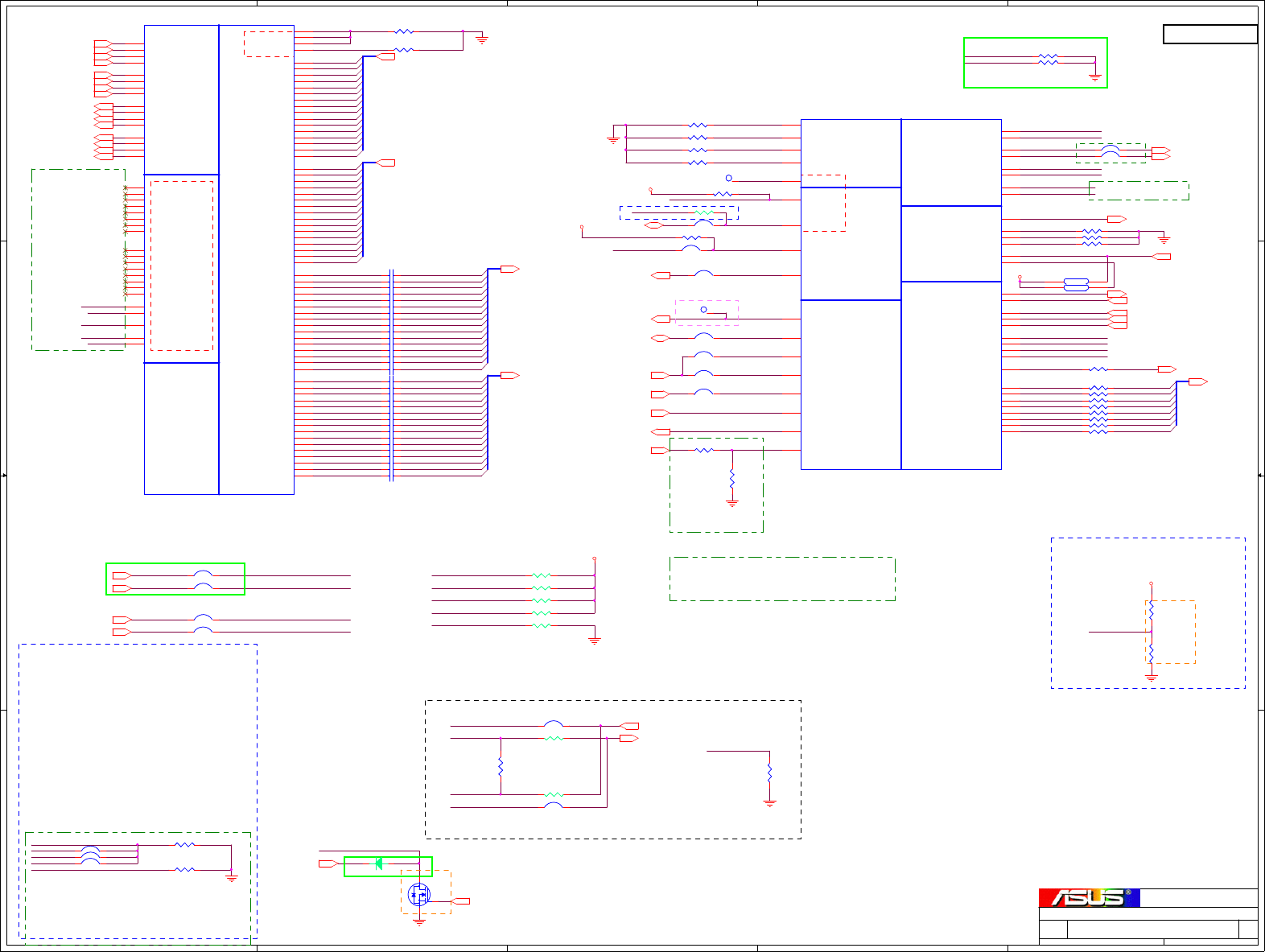Select the resistor inside the top-right green box
The height and width of the screenshot is (952, 1265).
pos(1048,59)
